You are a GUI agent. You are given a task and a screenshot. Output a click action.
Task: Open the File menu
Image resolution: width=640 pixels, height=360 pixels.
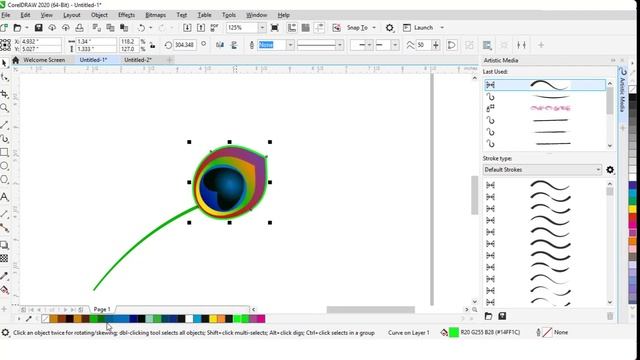click(6, 15)
